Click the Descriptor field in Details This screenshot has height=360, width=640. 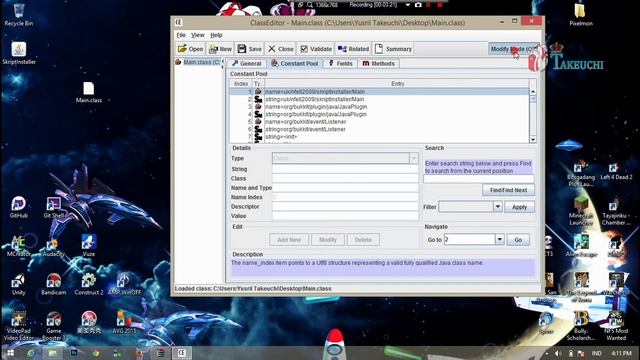tap(345, 207)
